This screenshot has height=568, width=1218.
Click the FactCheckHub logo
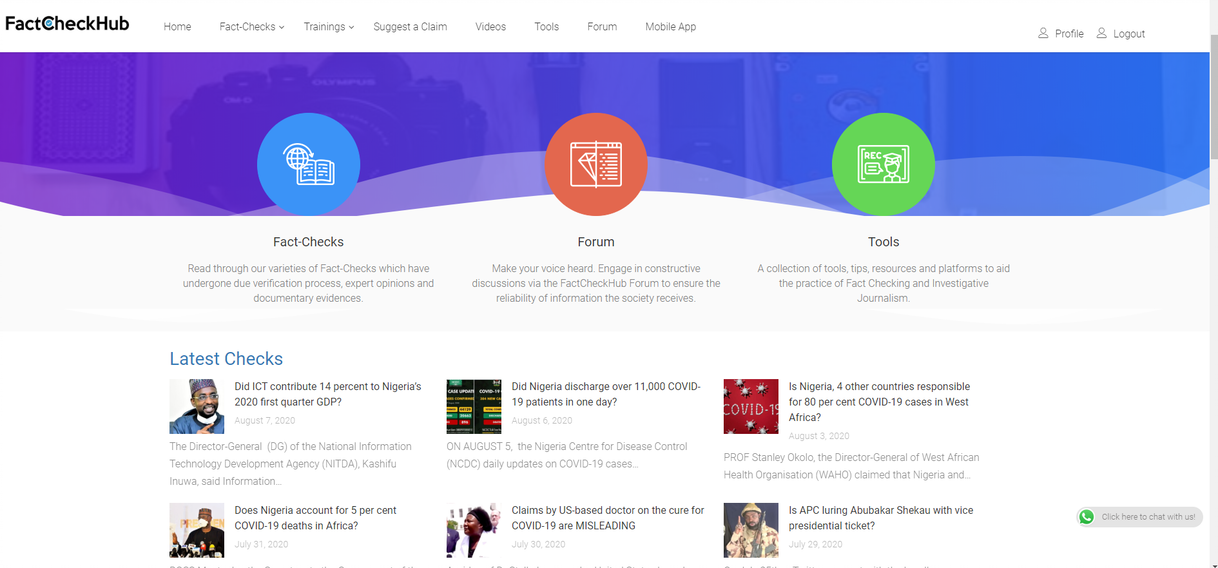[67, 23]
